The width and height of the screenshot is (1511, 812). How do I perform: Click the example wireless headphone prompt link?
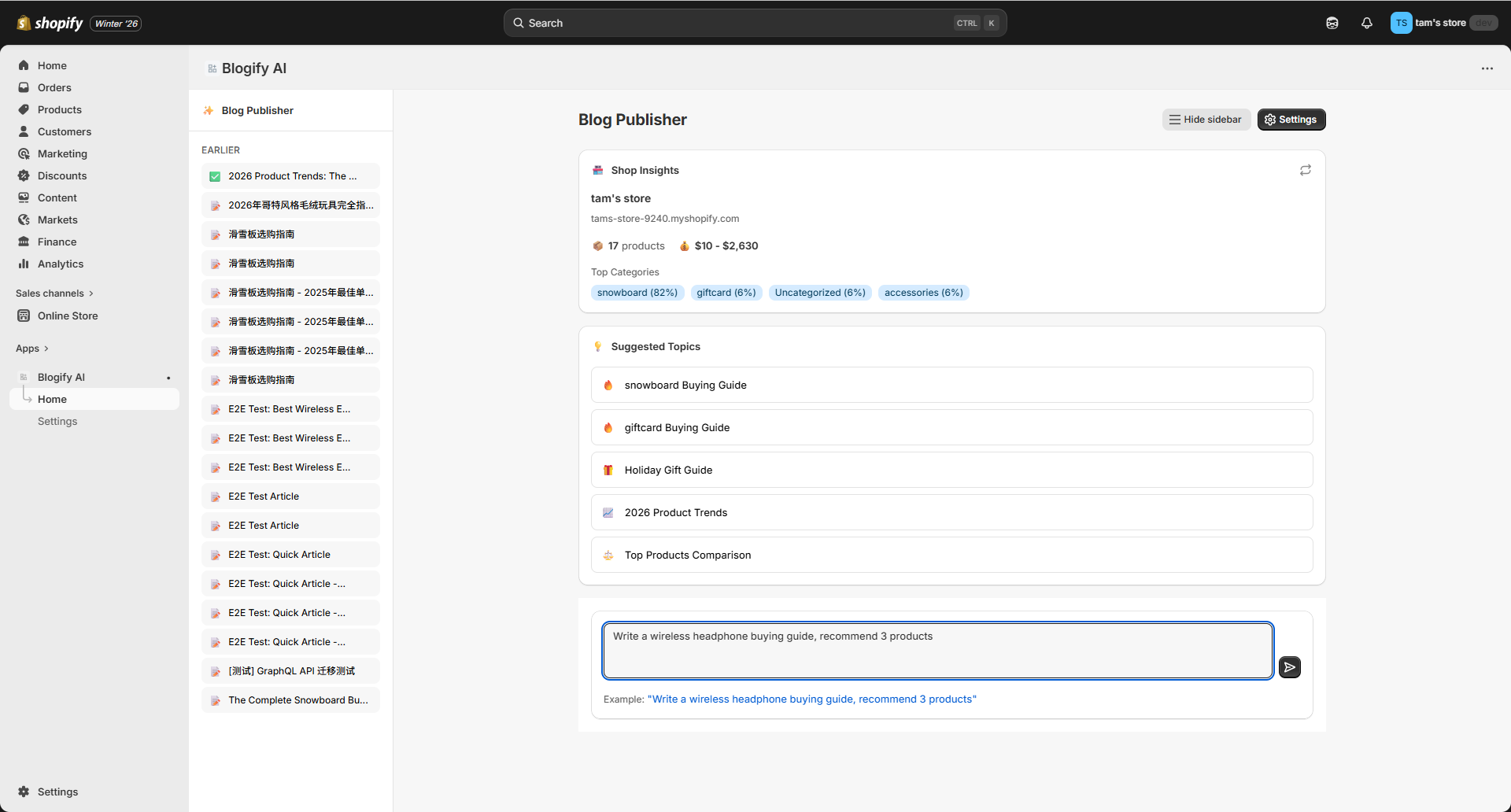812,699
